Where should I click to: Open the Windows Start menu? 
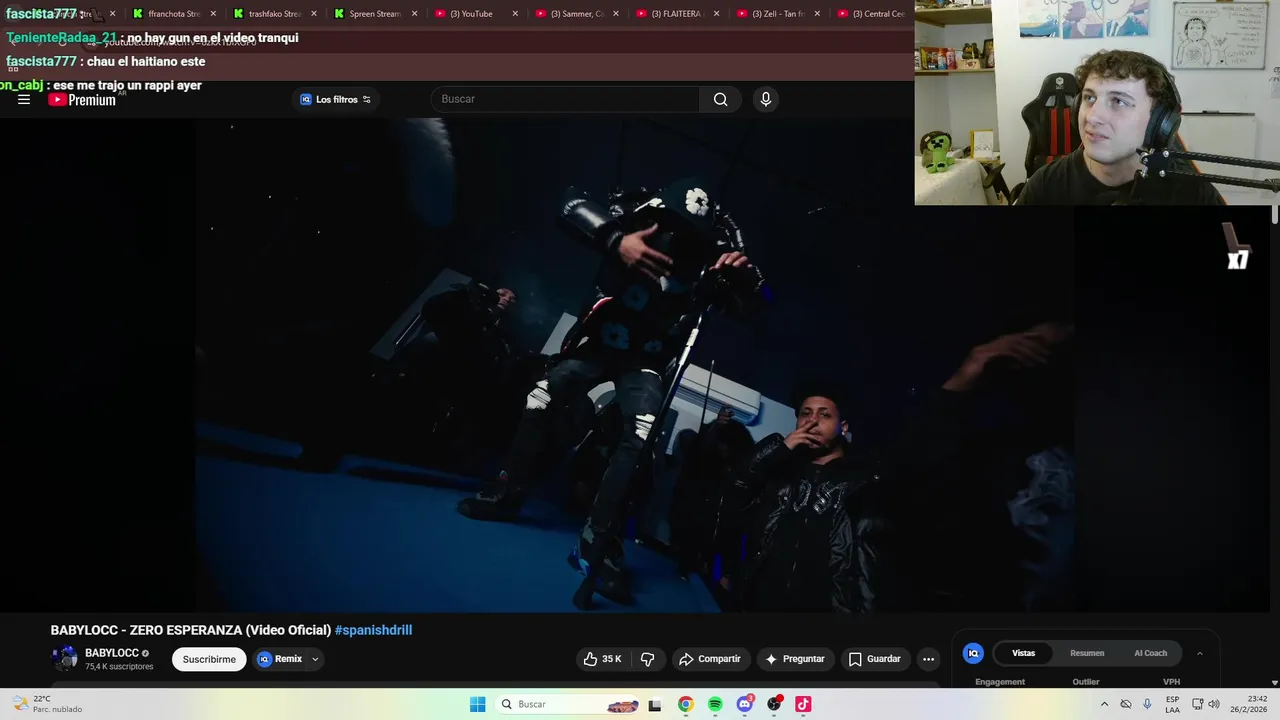tap(478, 704)
